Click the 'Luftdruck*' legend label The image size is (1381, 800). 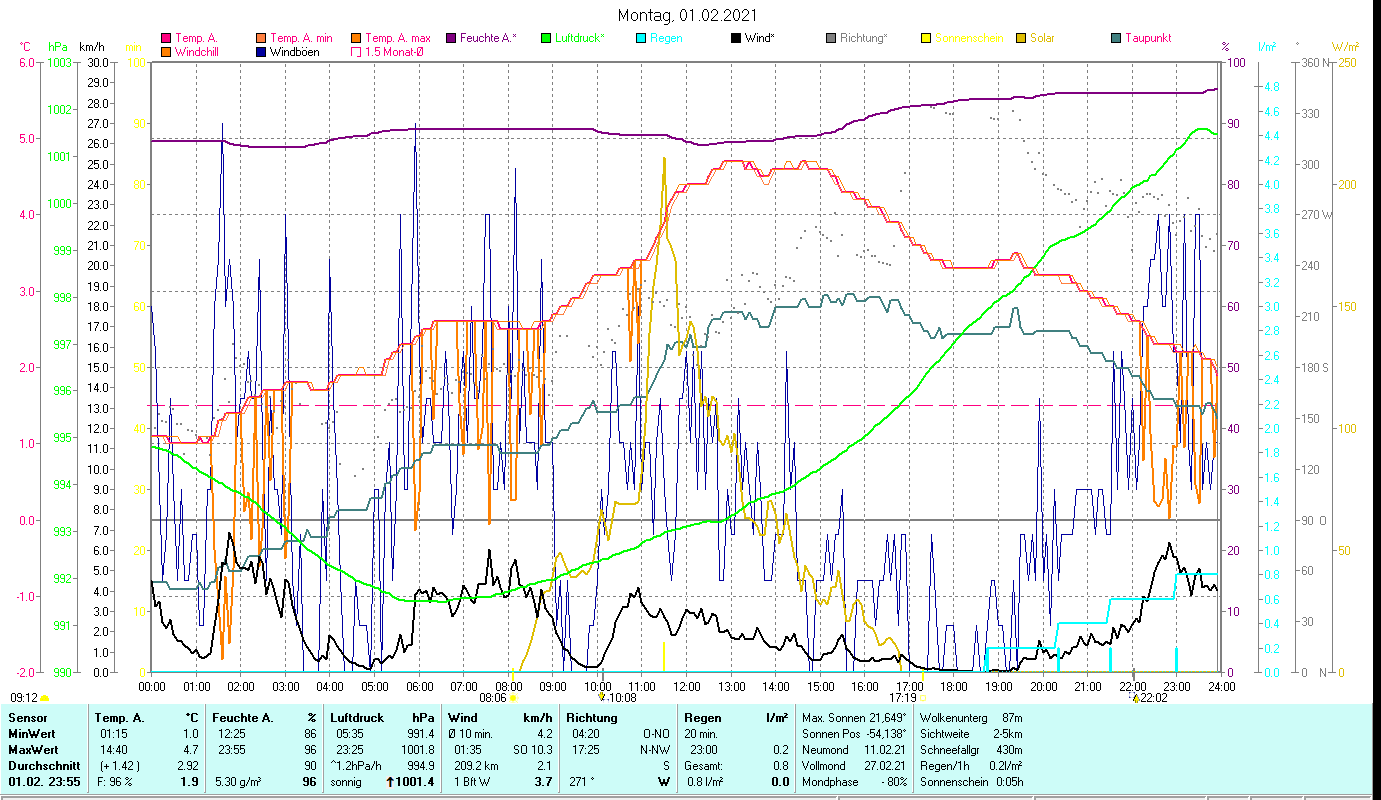pos(579,38)
